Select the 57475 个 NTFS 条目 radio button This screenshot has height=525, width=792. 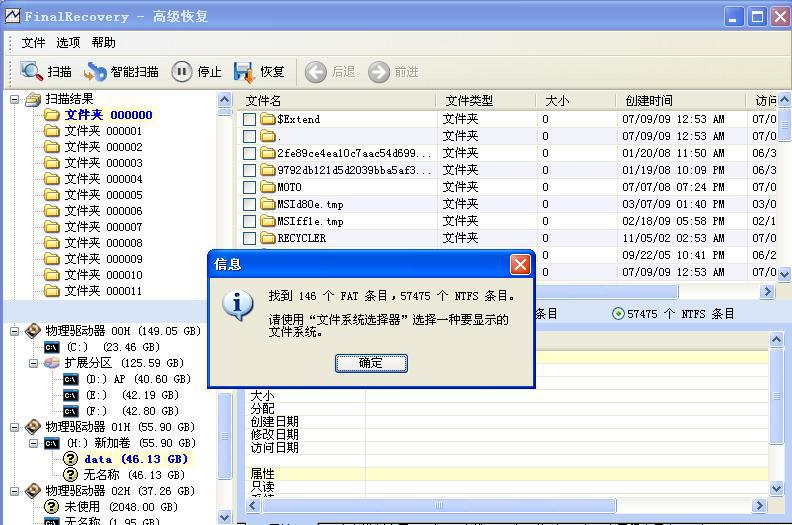(x=618, y=314)
